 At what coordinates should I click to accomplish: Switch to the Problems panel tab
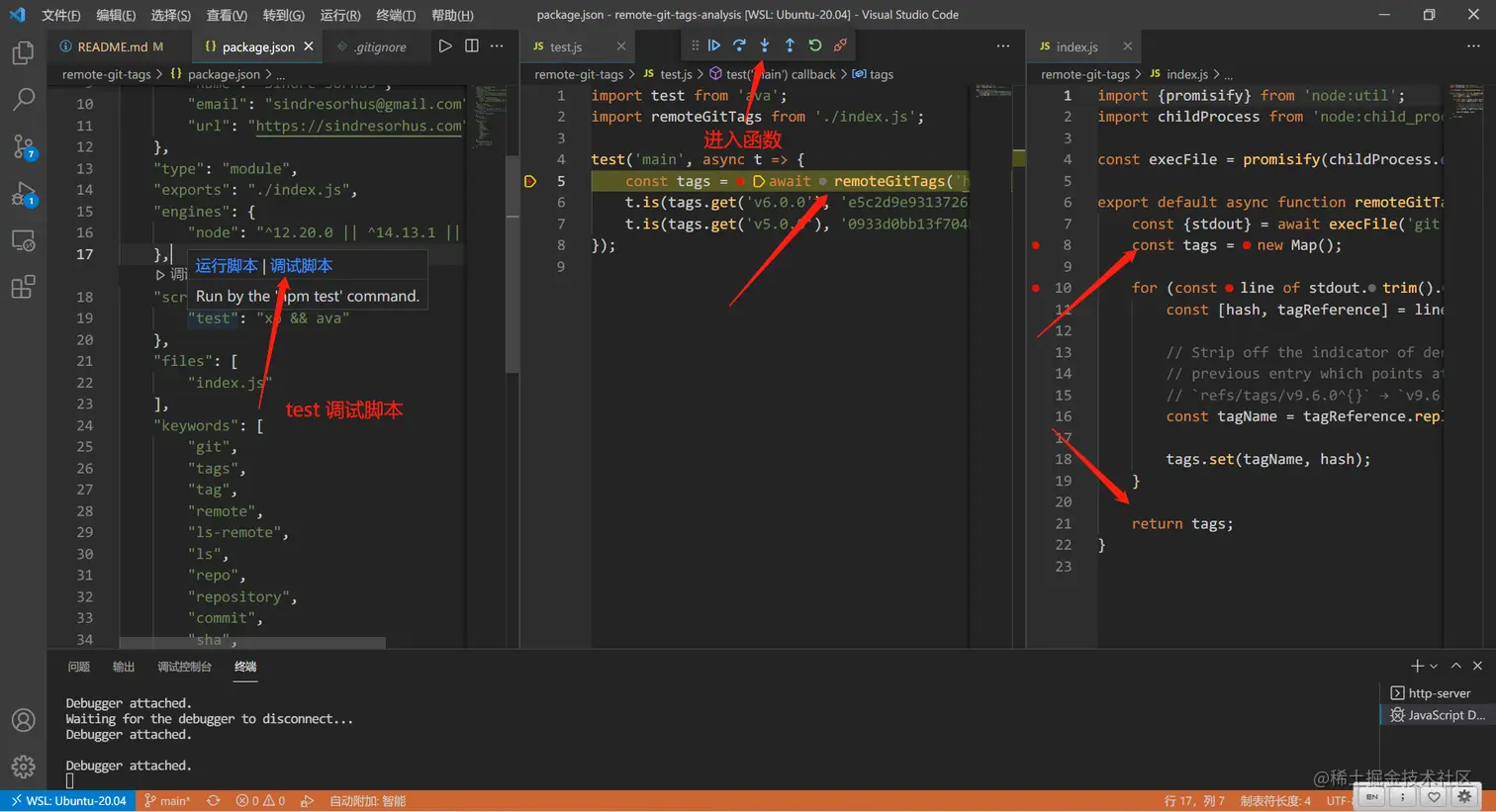pos(78,667)
